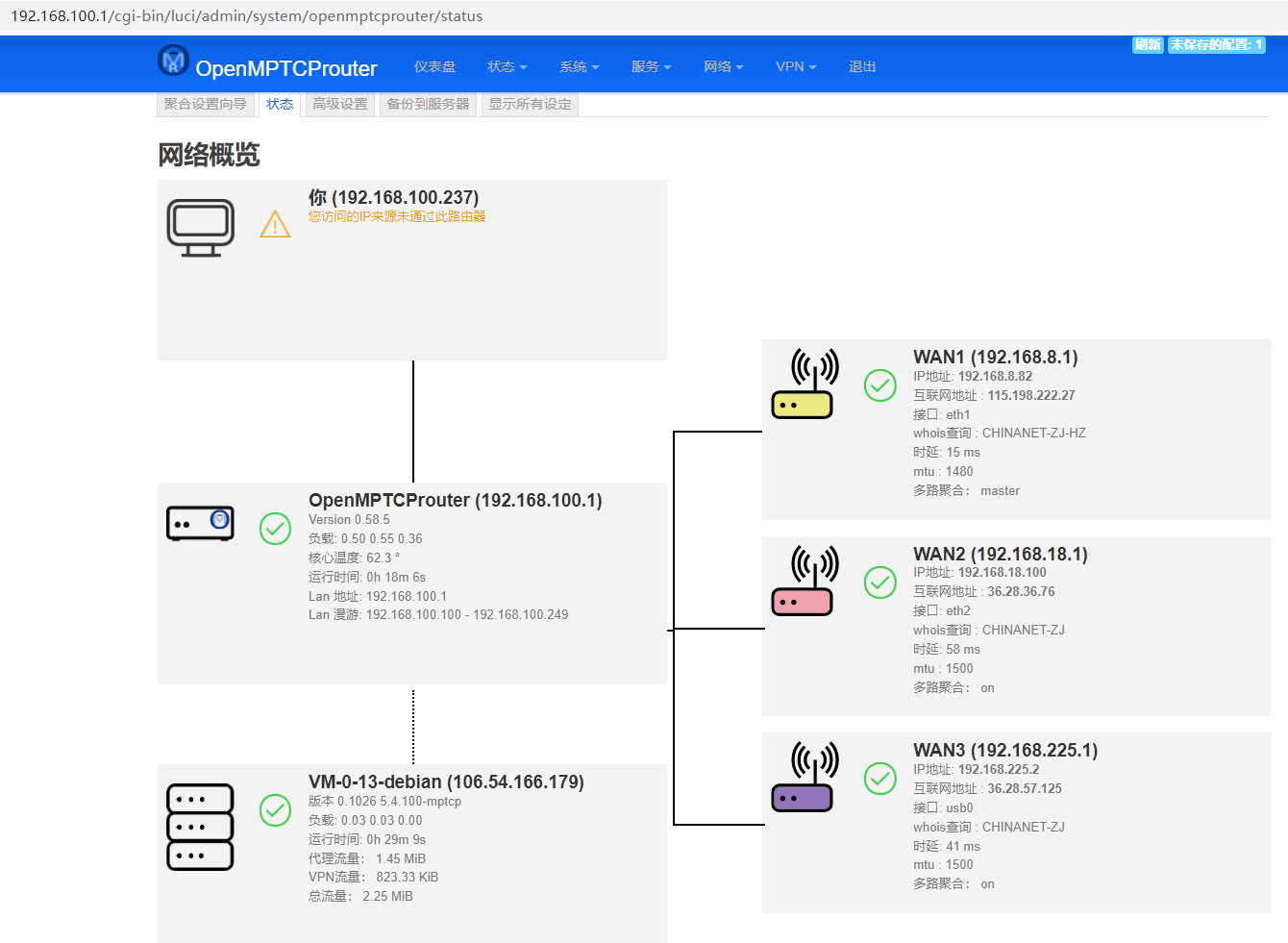Click the WAN1 latency 15 ms
This screenshot has height=943, width=1288.
pos(963,452)
